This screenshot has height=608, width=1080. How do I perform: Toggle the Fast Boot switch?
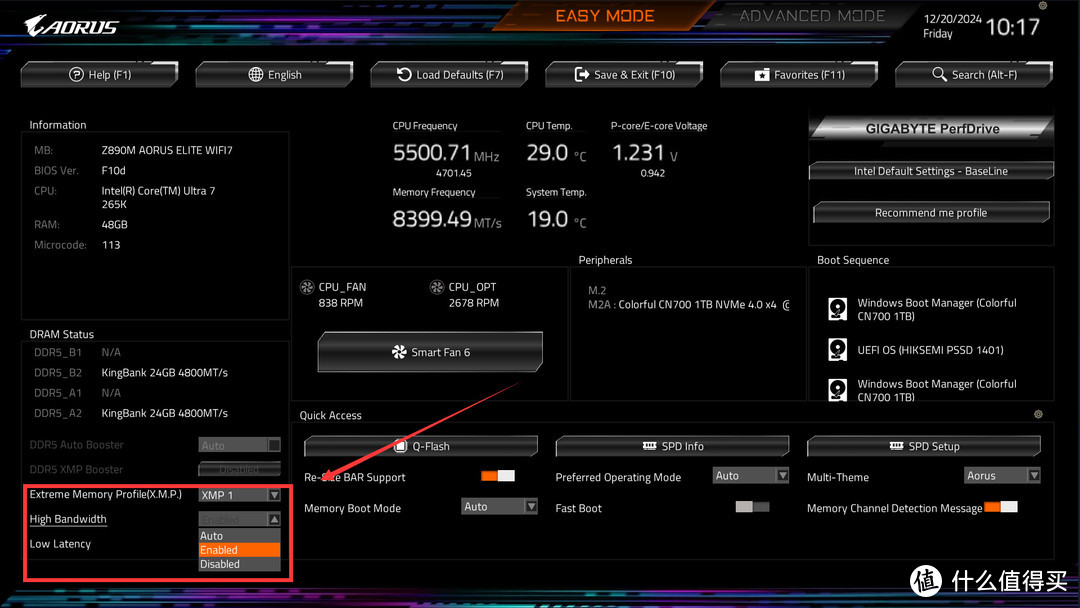[752, 507]
